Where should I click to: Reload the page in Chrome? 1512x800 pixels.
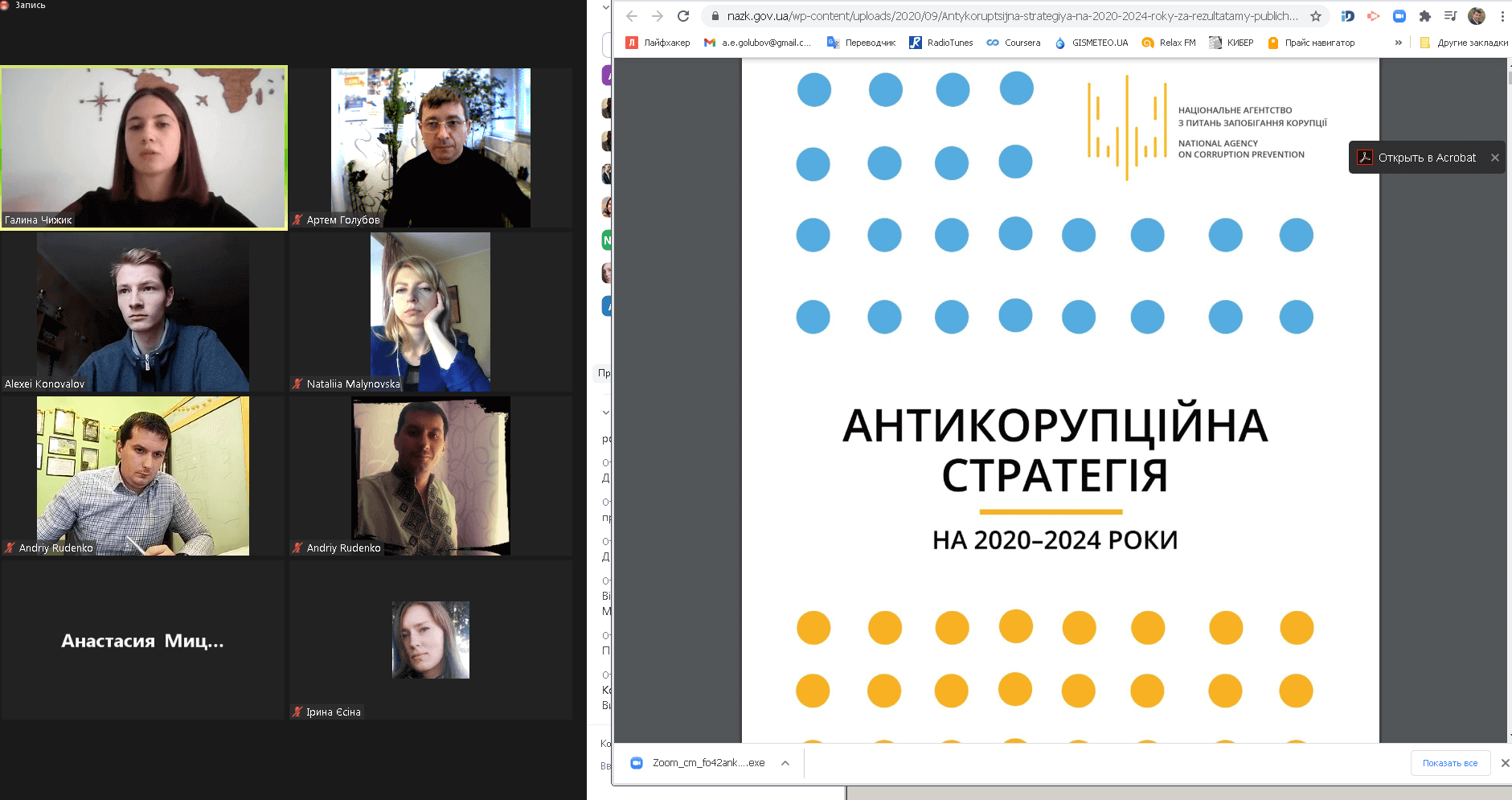point(683,16)
